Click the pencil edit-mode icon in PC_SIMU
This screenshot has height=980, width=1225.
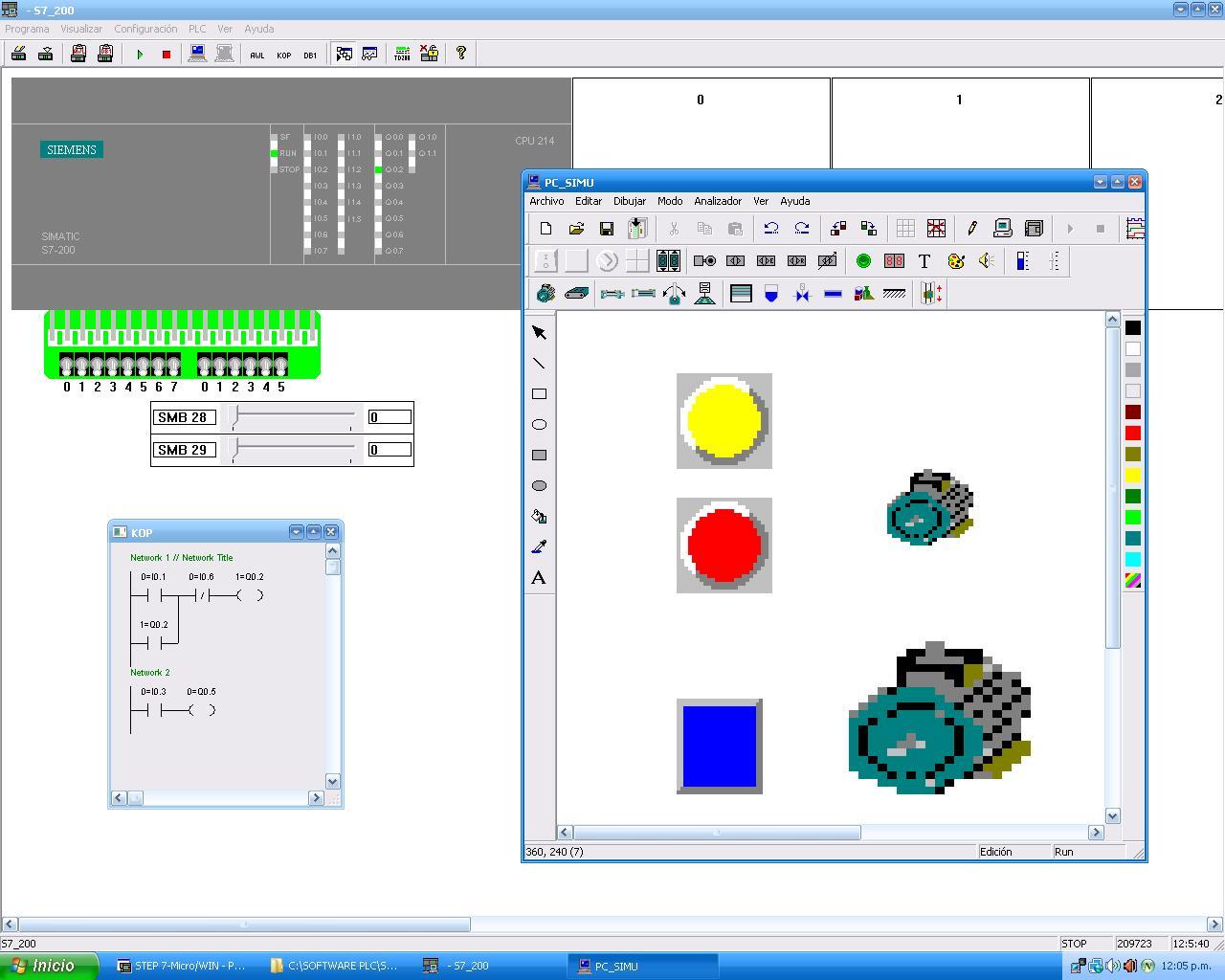click(972, 229)
